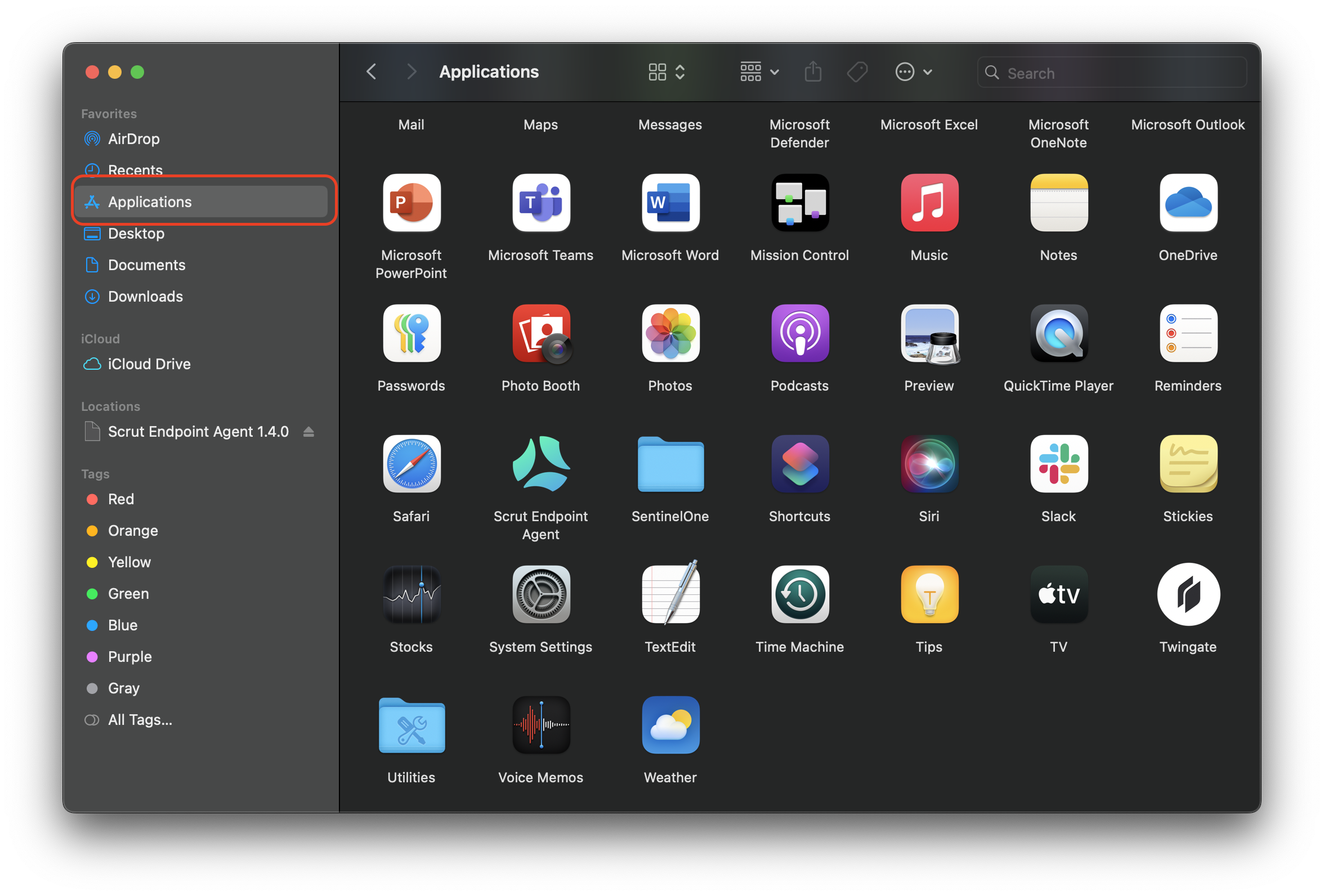Launch Microsoft Teams icon

[540, 203]
